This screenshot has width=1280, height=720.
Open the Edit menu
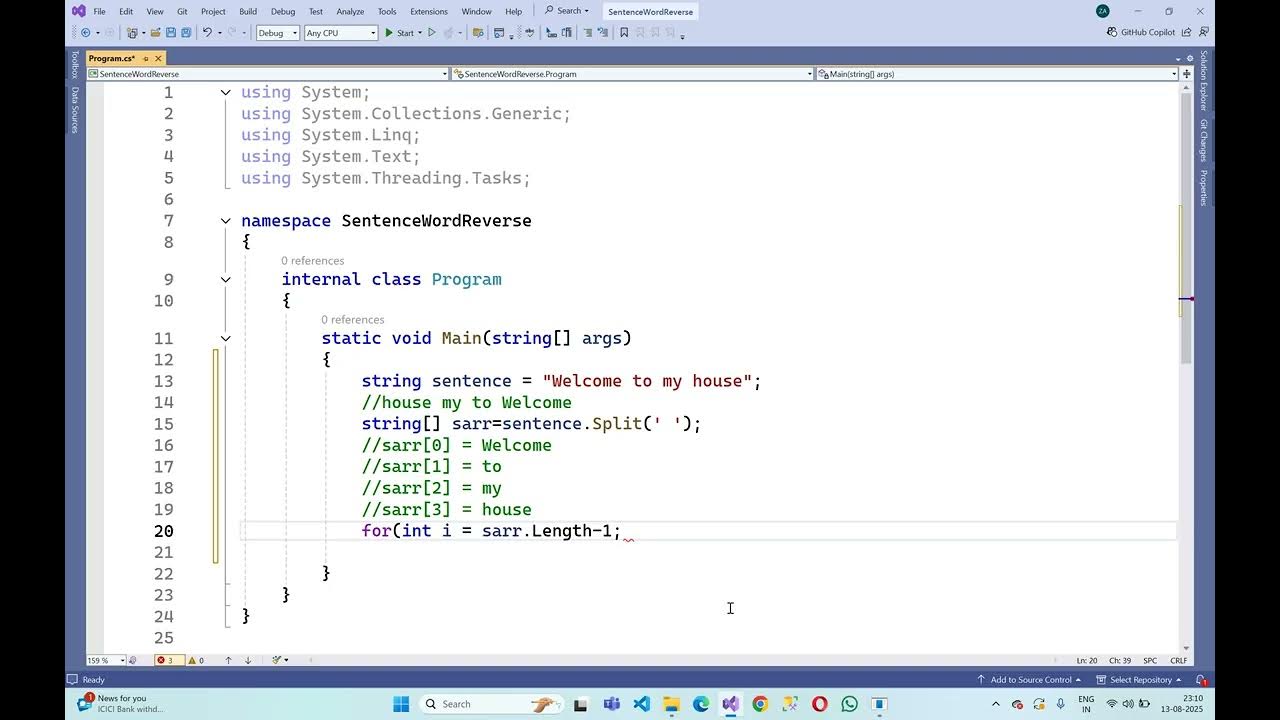(x=126, y=11)
